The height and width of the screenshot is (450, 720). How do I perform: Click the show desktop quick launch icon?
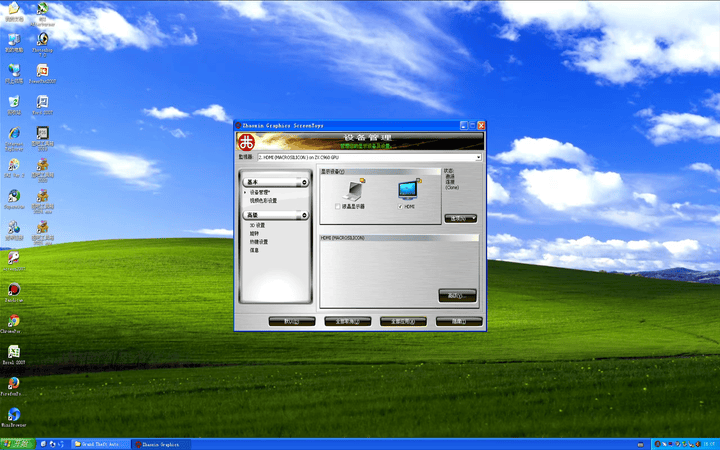[x=44, y=444]
